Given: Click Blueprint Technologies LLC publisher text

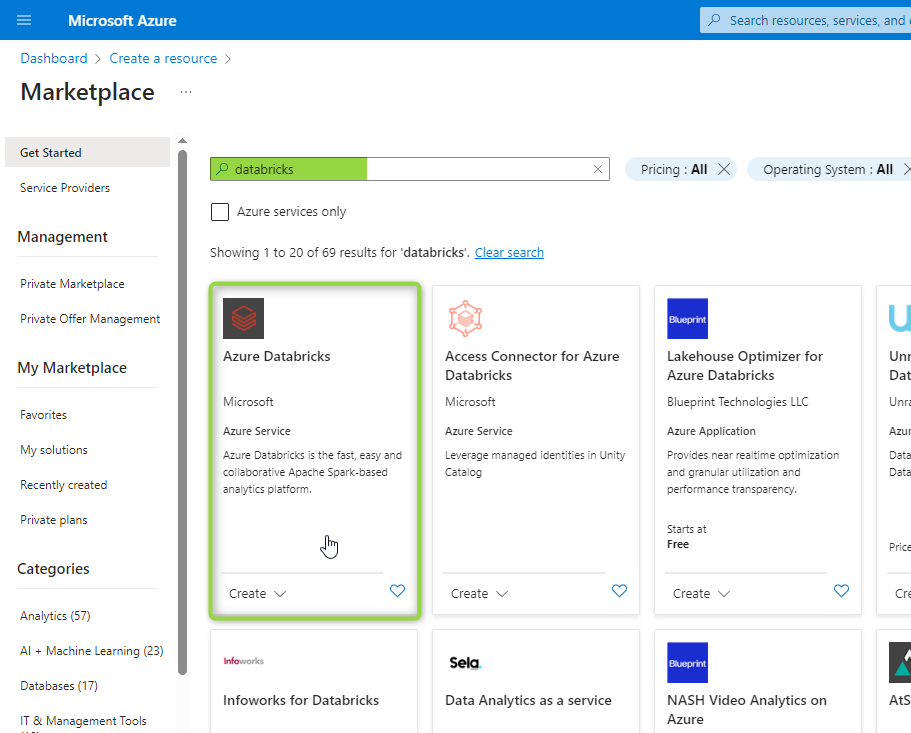Looking at the screenshot, I should pyautogui.click(x=737, y=402).
